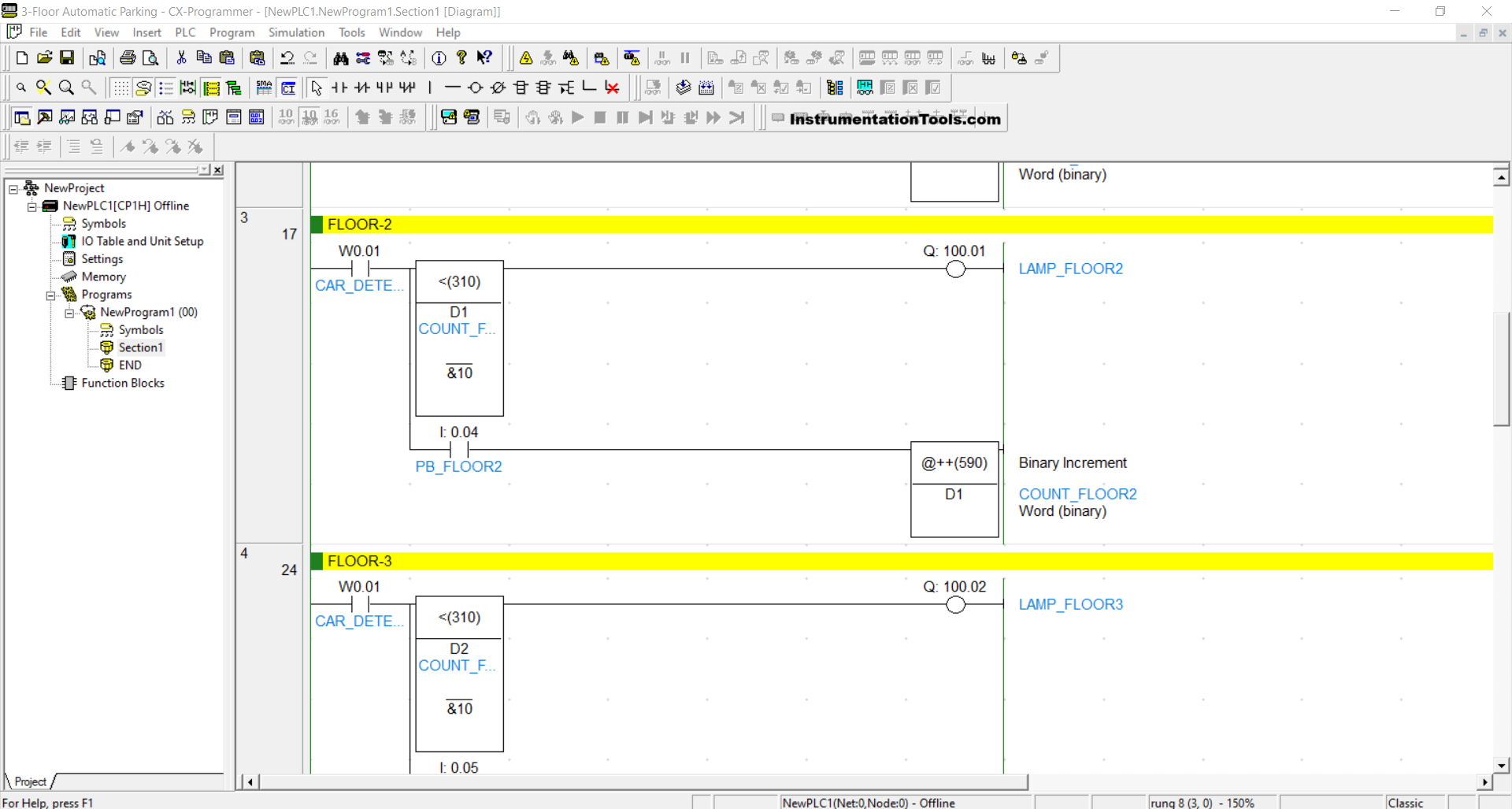Pick the New Coil tool
This screenshot has width=1512, height=809.
coord(475,87)
